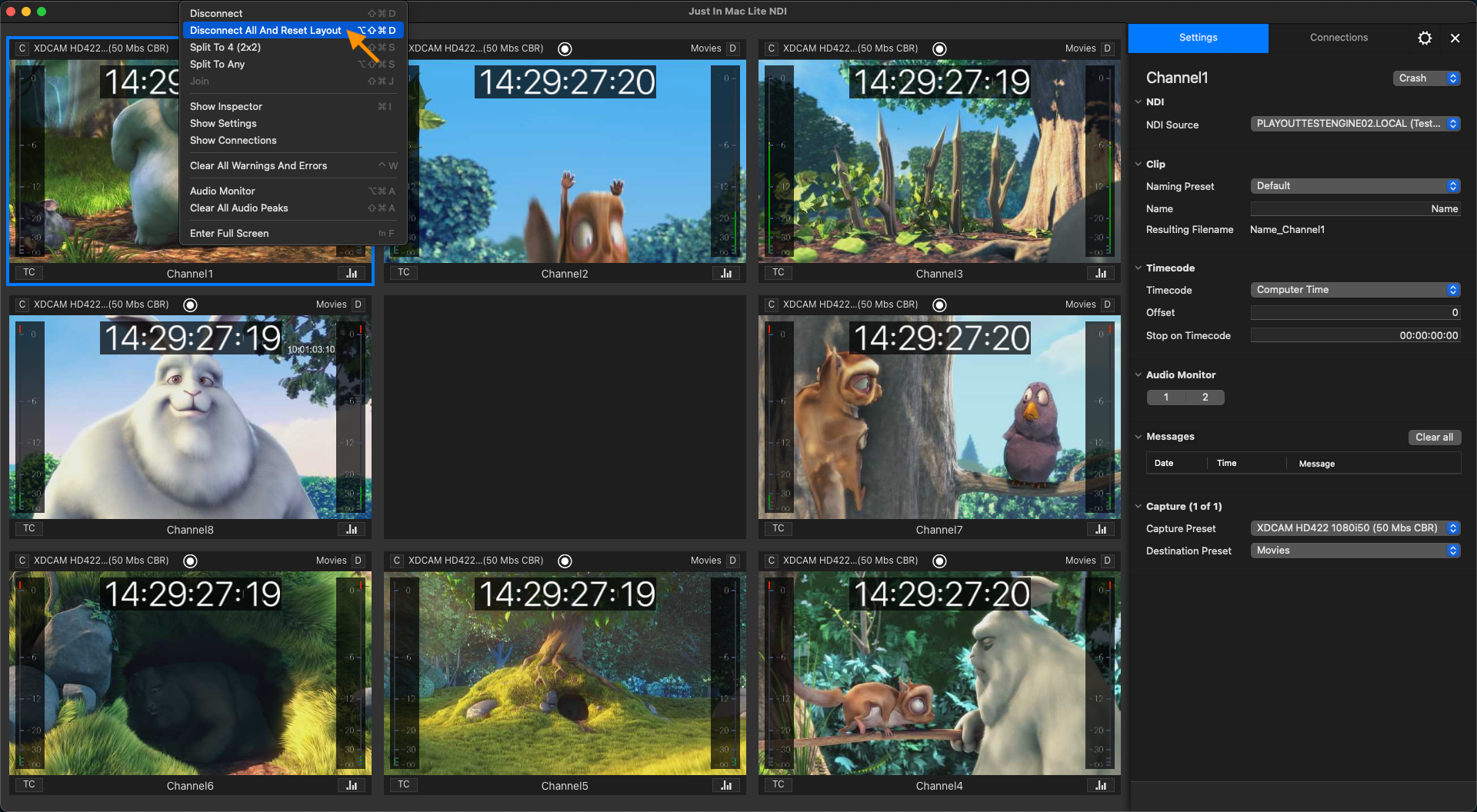
Task: Click the D icon on Channel3 header
Action: 1107,48
